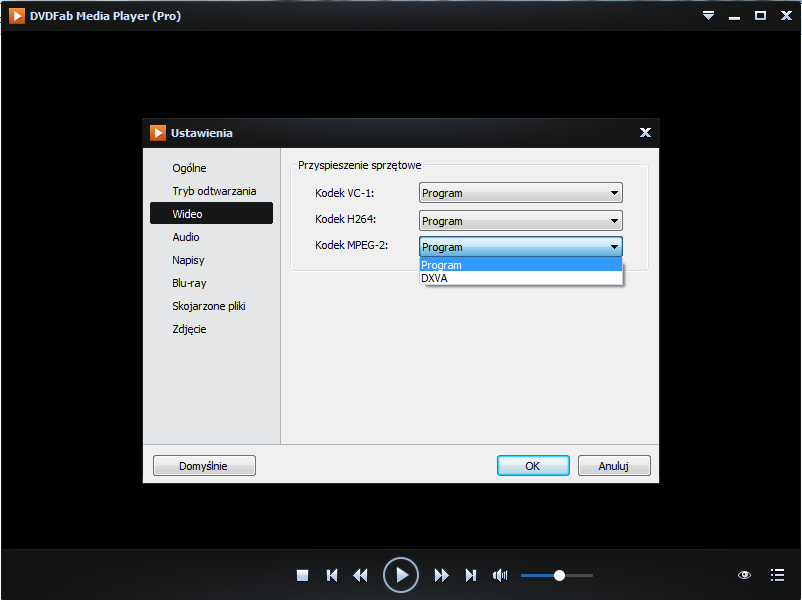This screenshot has height=600, width=802.
Task: Click the Domyślnie button
Action: click(204, 466)
